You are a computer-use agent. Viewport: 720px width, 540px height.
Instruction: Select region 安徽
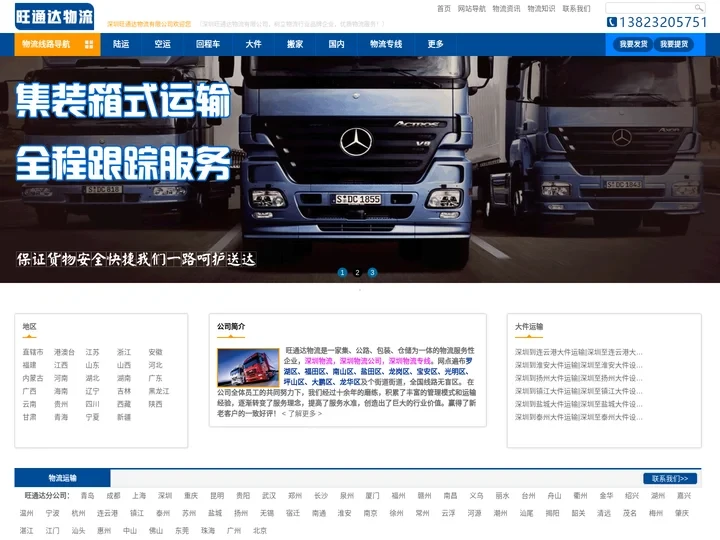pyautogui.click(x=155, y=352)
